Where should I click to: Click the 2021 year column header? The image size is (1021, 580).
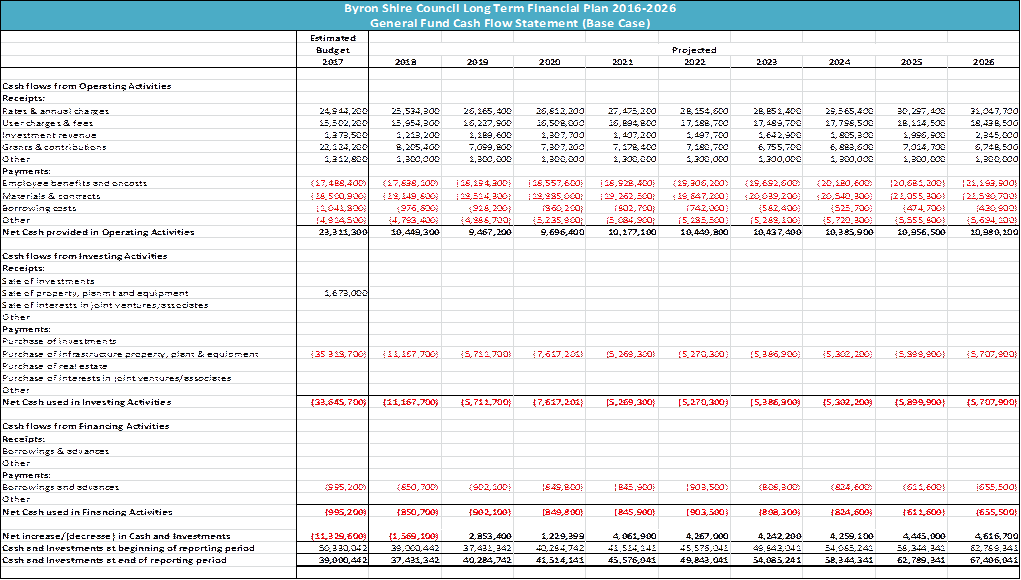tap(622, 62)
